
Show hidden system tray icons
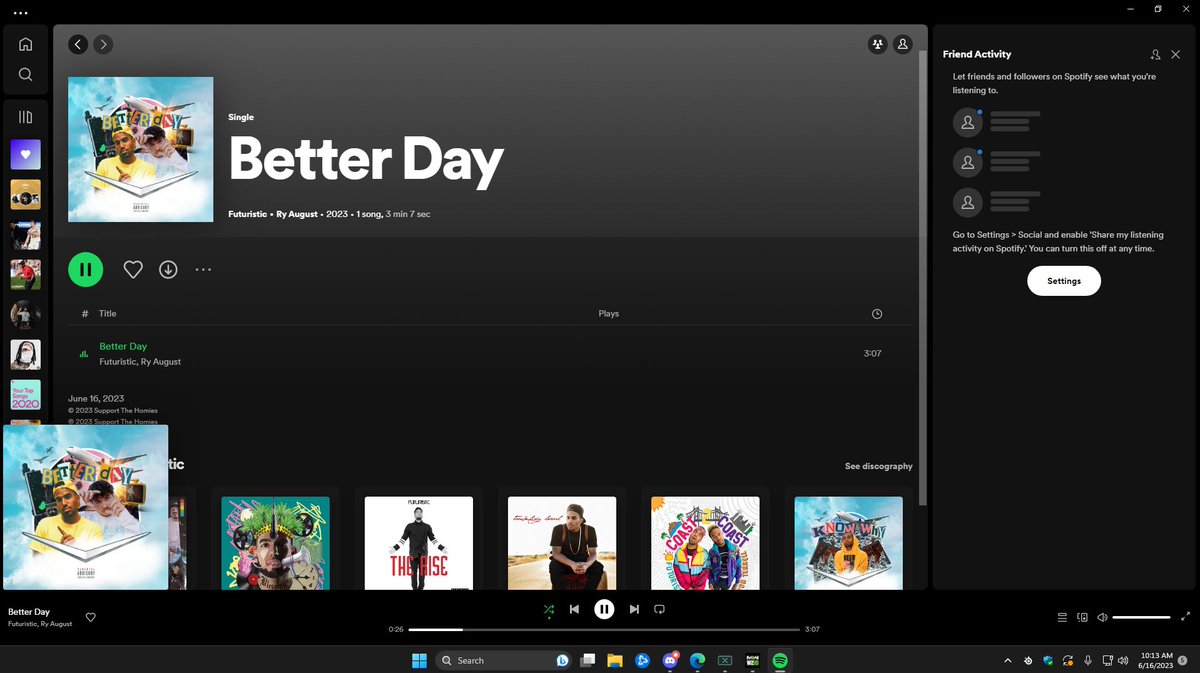tap(1008, 660)
